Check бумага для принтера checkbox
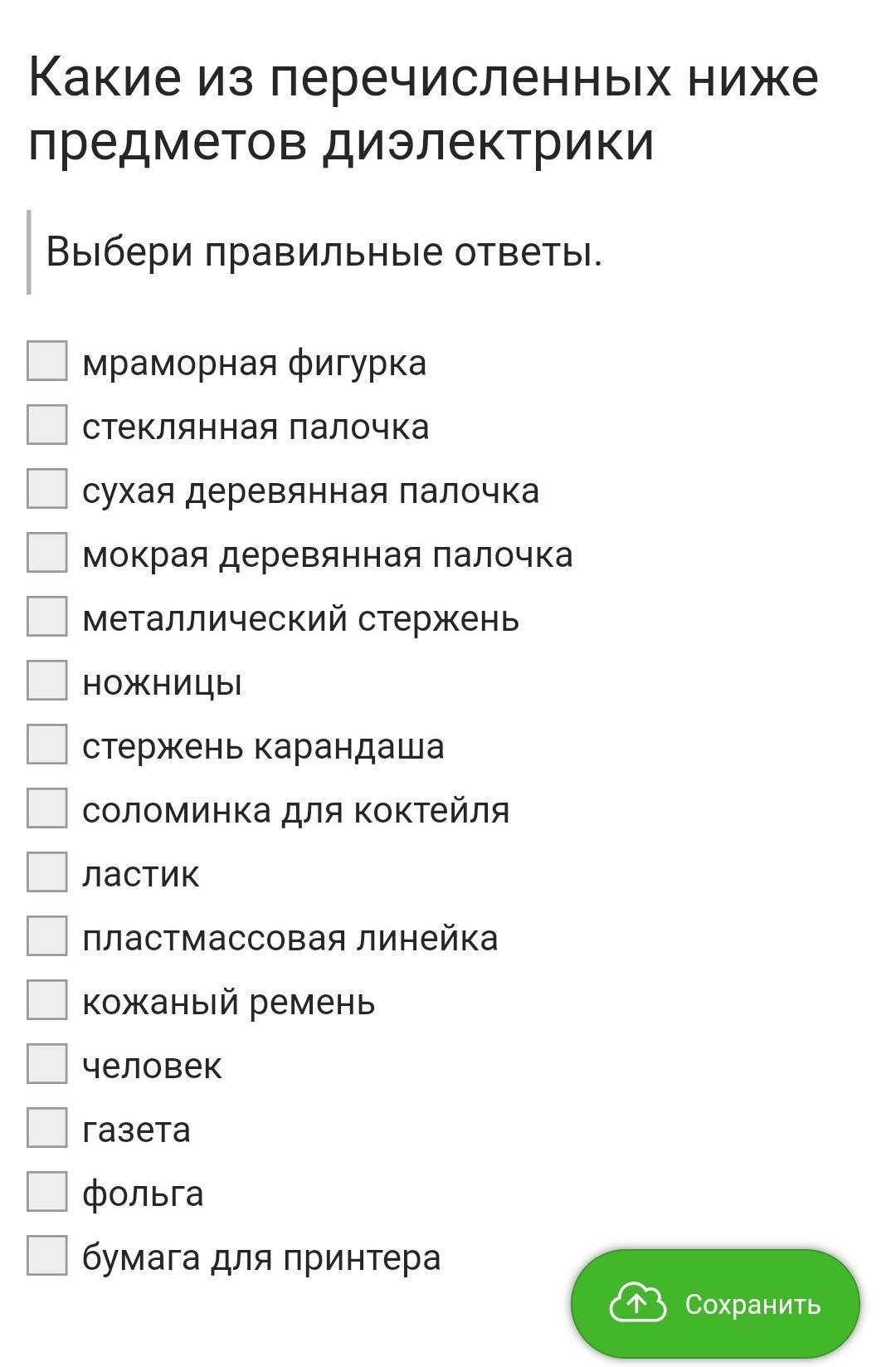The width and height of the screenshot is (896, 1367). [x=46, y=1255]
